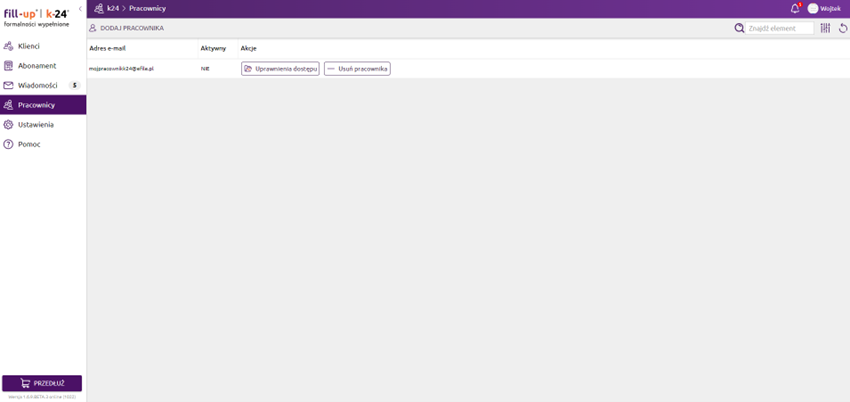Click the Wojtek user avatar
This screenshot has height=402, width=850.
click(813, 8)
